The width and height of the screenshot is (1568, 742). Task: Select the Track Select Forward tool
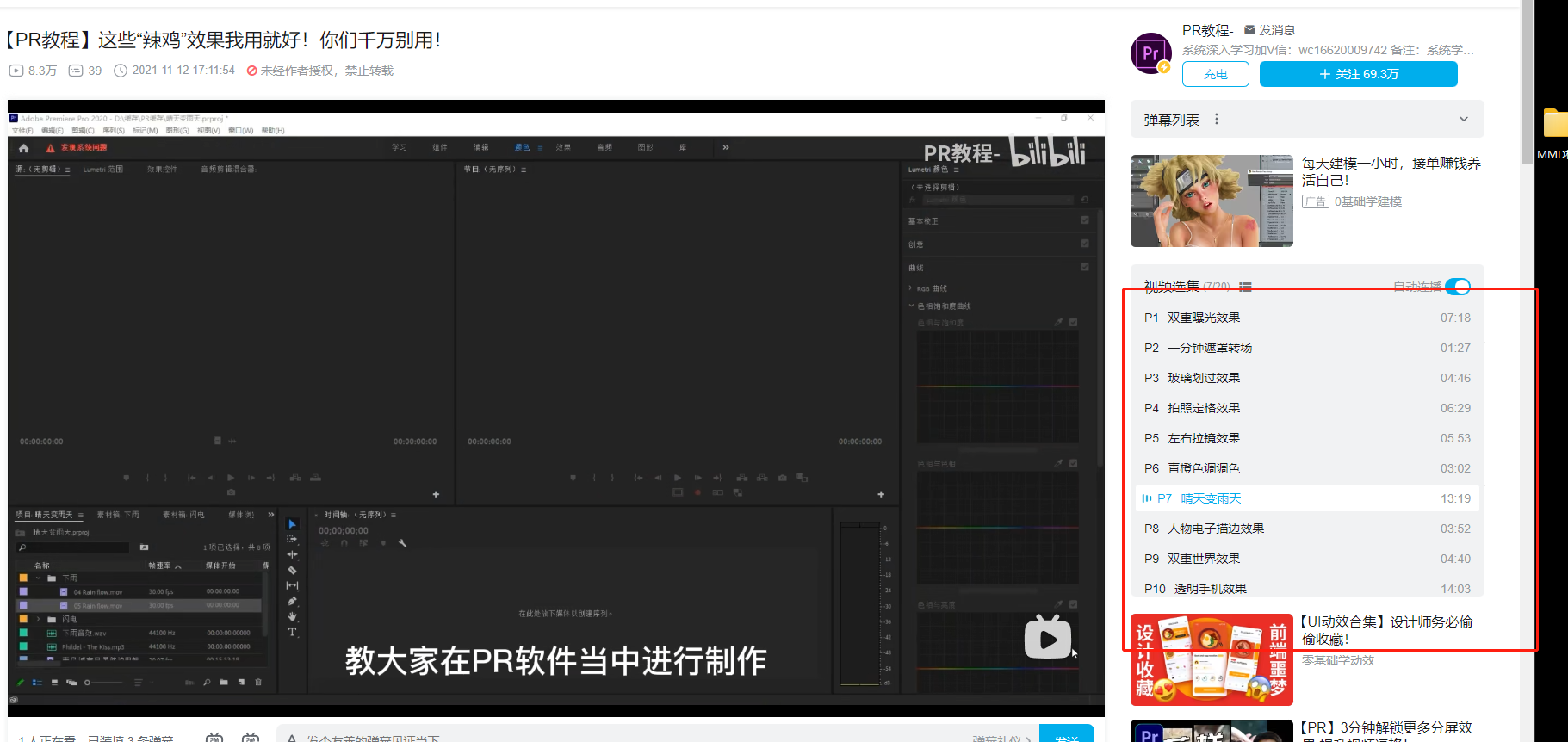pos(292,540)
